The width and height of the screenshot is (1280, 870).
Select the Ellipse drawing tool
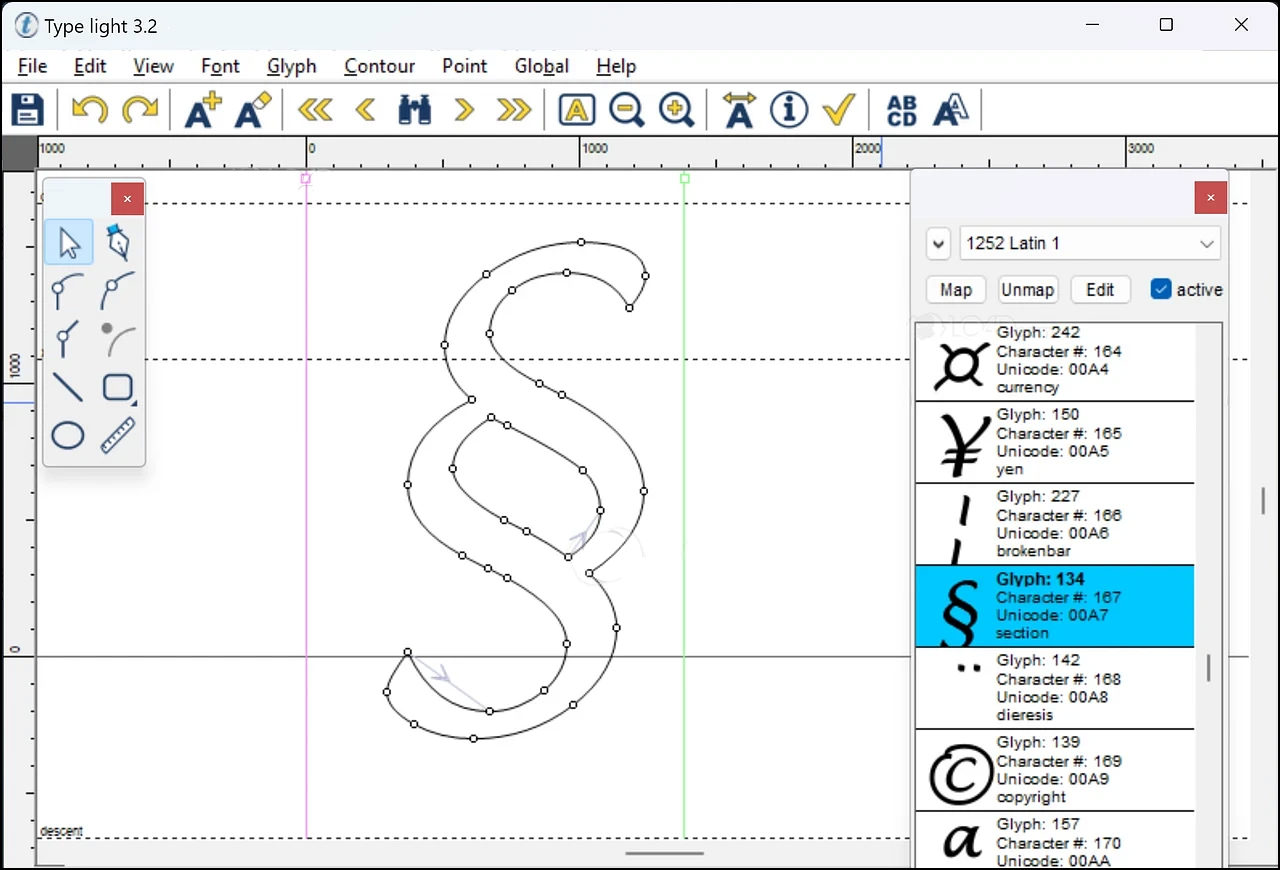pos(68,436)
